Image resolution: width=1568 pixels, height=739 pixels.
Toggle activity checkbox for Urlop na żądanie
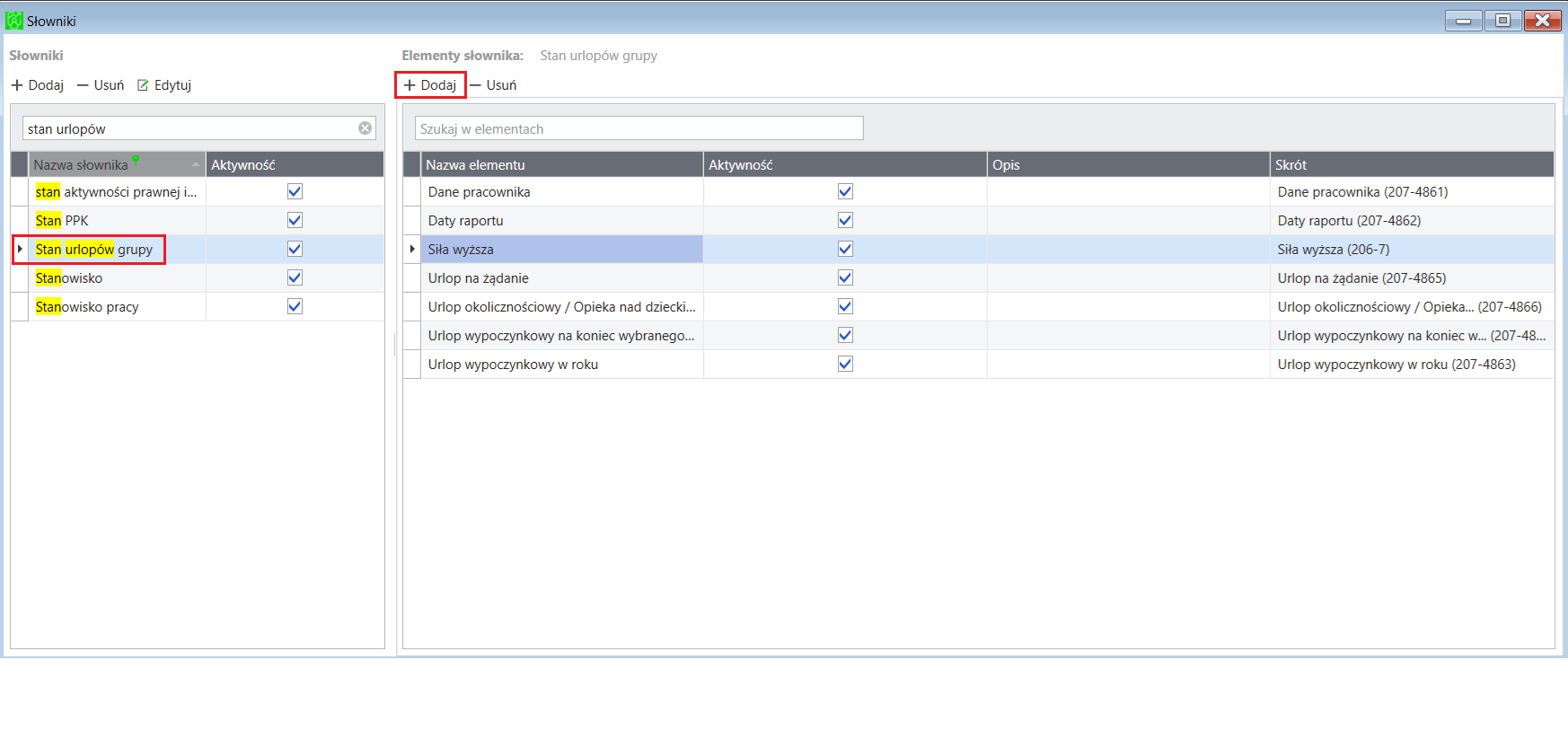pyautogui.click(x=845, y=277)
